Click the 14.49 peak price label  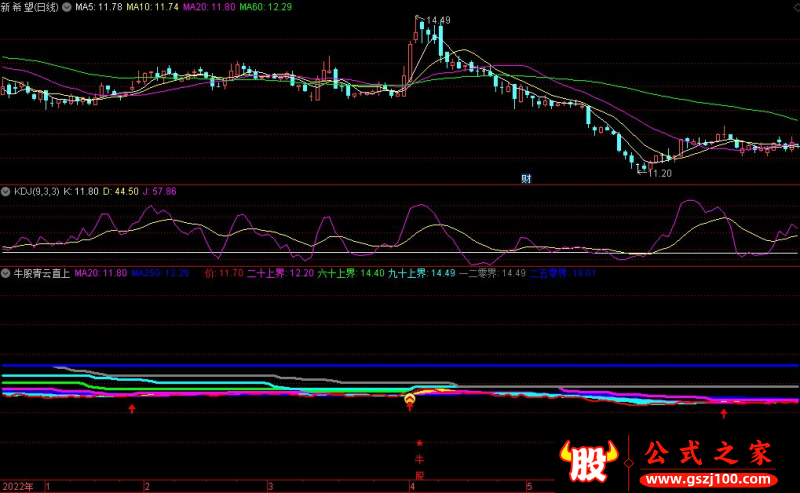[437, 20]
